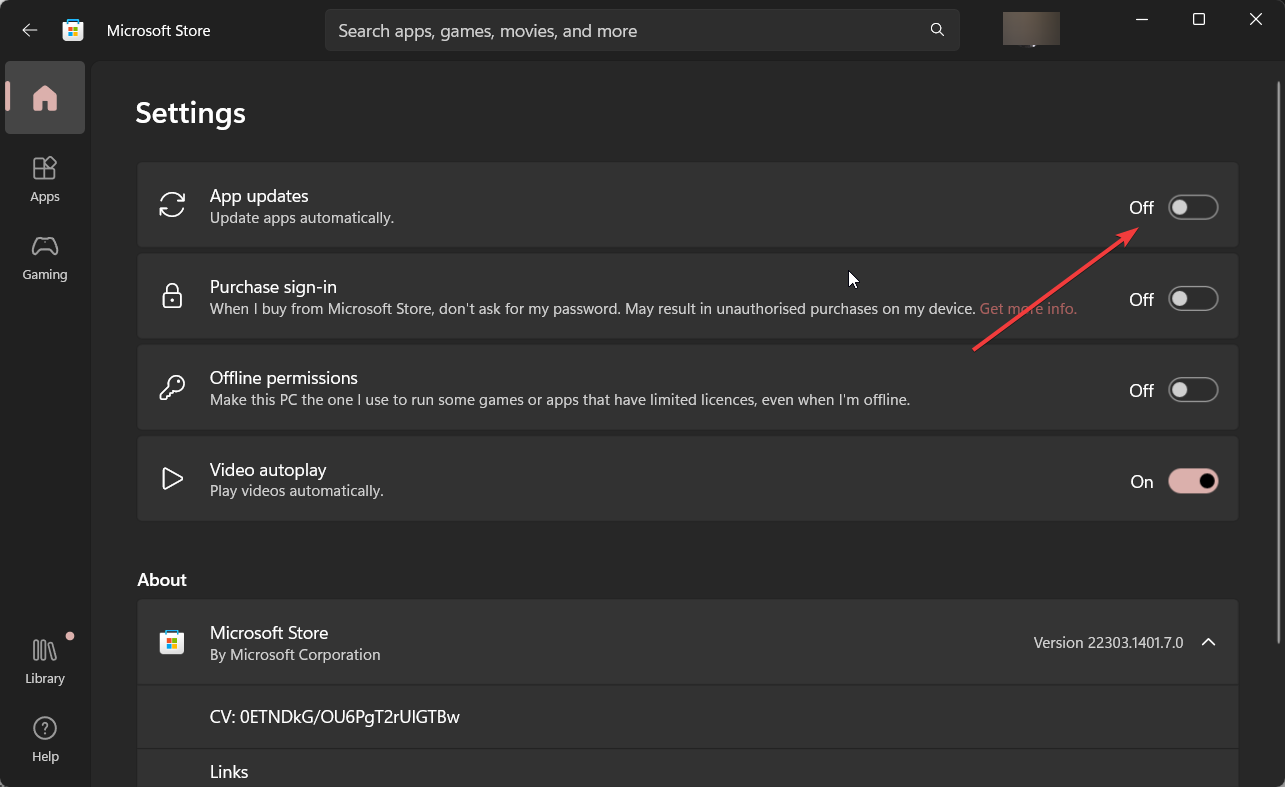Collapse the Microsoft Store version chevron
1285x787 pixels.
pos(1208,642)
